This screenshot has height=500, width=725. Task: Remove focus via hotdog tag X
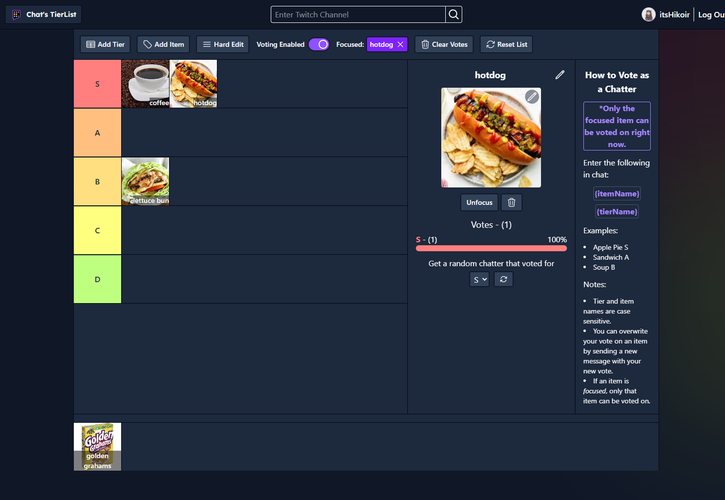(x=400, y=44)
